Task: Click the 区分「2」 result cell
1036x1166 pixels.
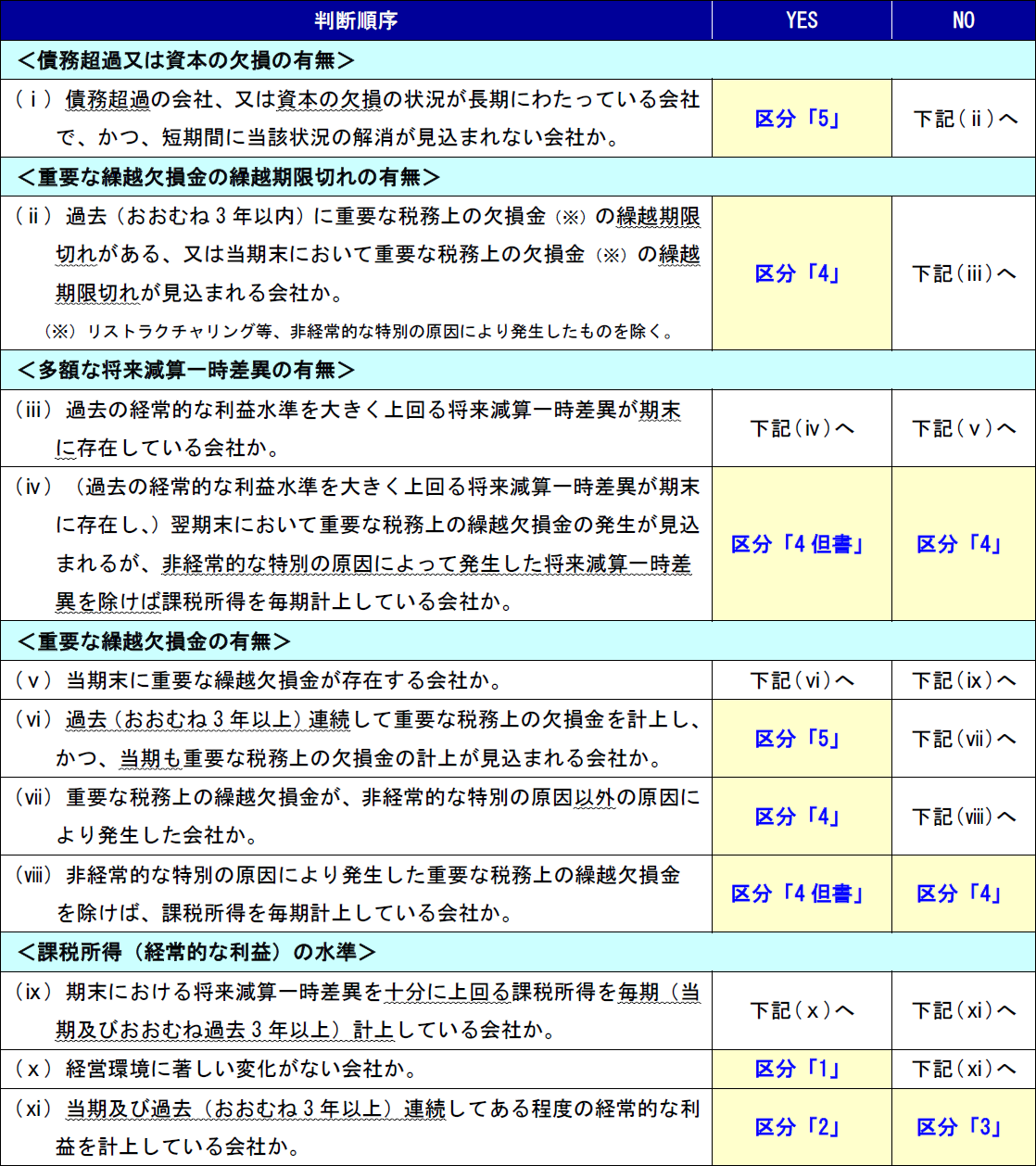Action: coord(797,1127)
